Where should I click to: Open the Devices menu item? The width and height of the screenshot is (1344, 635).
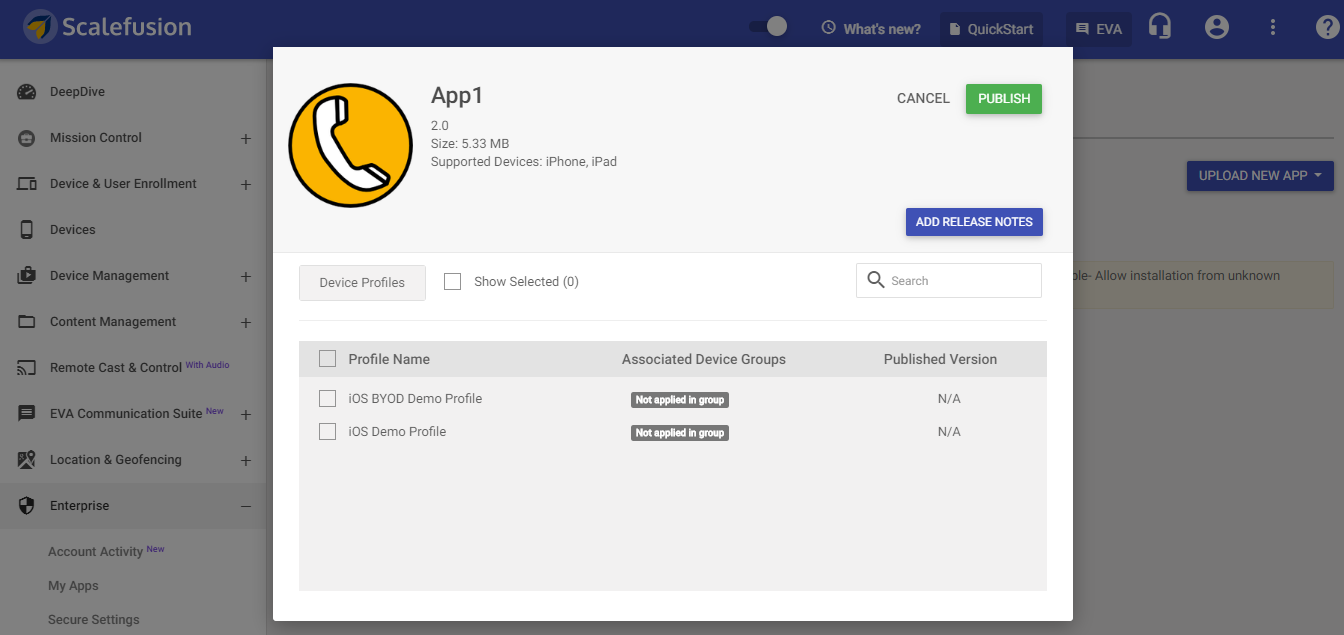(73, 230)
